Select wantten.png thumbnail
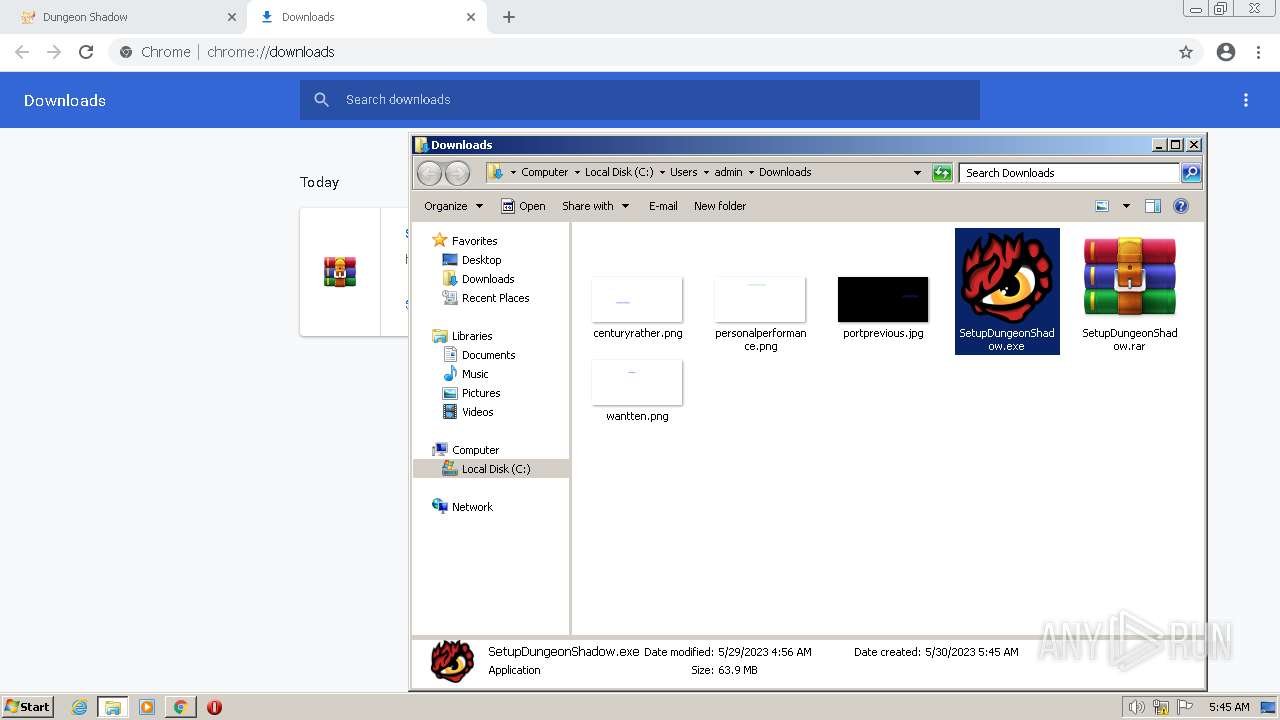The width and height of the screenshot is (1280, 720). click(637, 383)
